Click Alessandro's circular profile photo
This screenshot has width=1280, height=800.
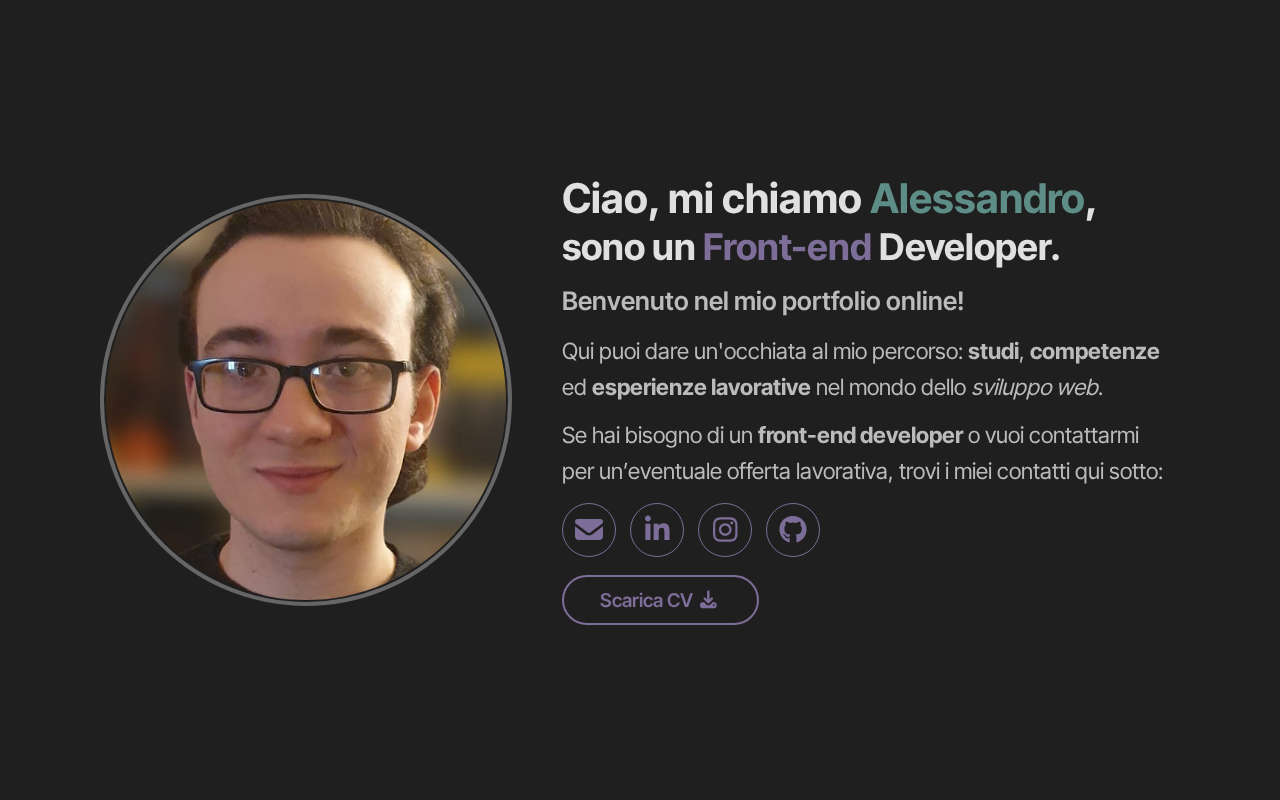306,400
